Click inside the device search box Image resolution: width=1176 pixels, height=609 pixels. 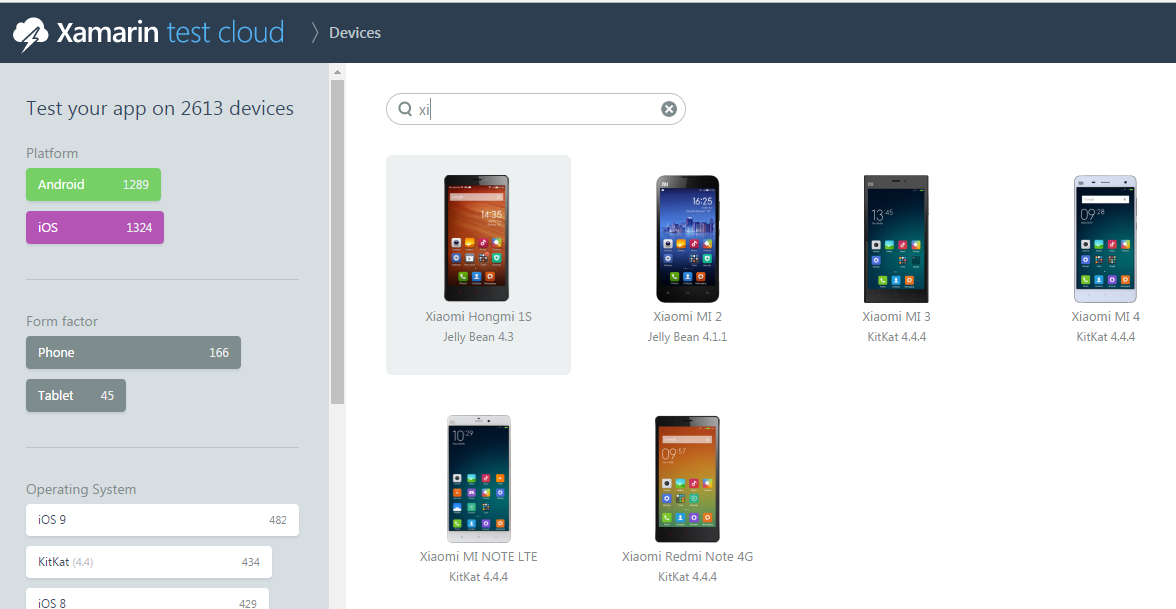[540, 109]
